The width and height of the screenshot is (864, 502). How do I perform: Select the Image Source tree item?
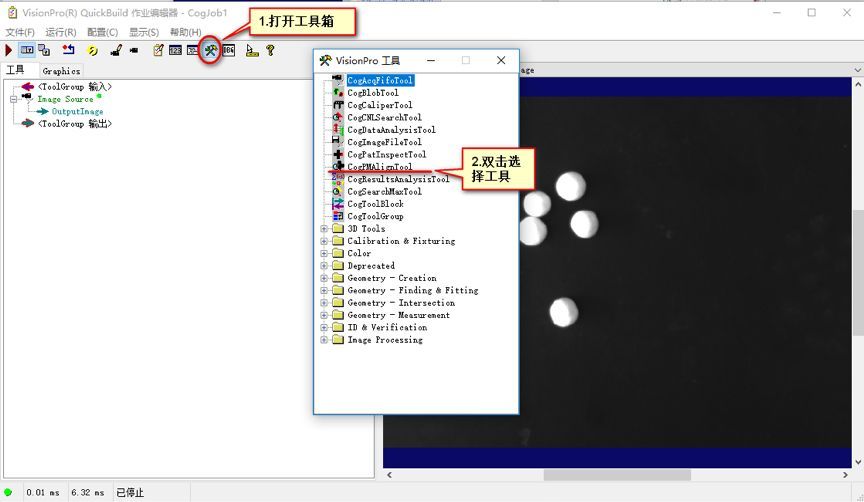[65, 99]
